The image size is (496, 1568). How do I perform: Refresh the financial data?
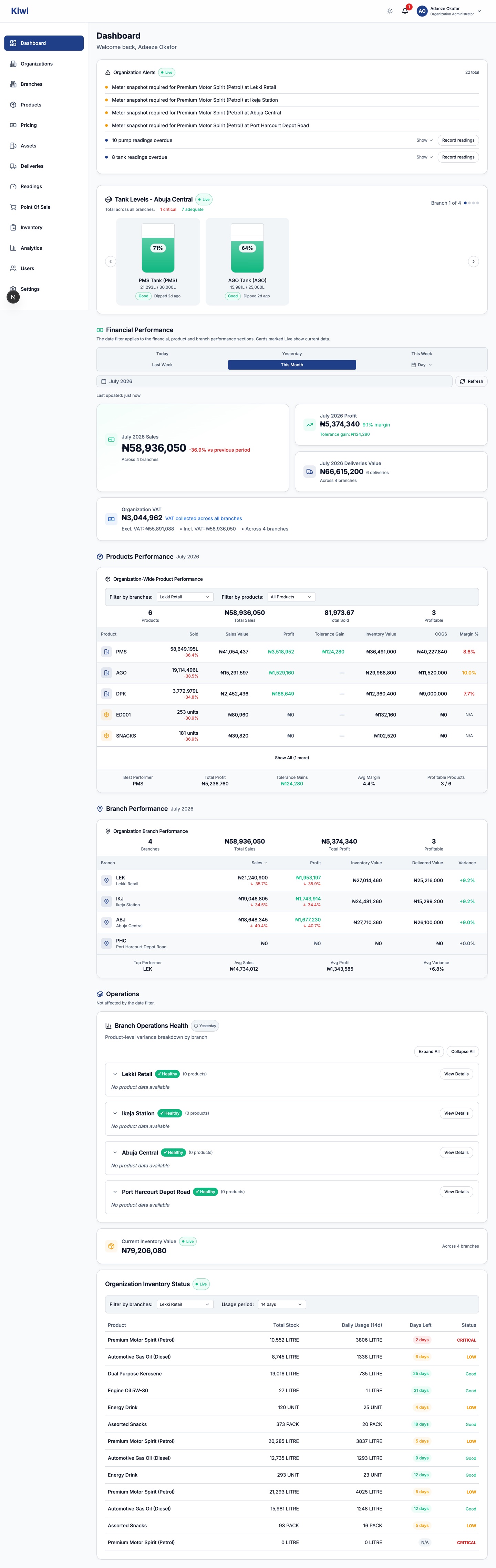(x=471, y=382)
